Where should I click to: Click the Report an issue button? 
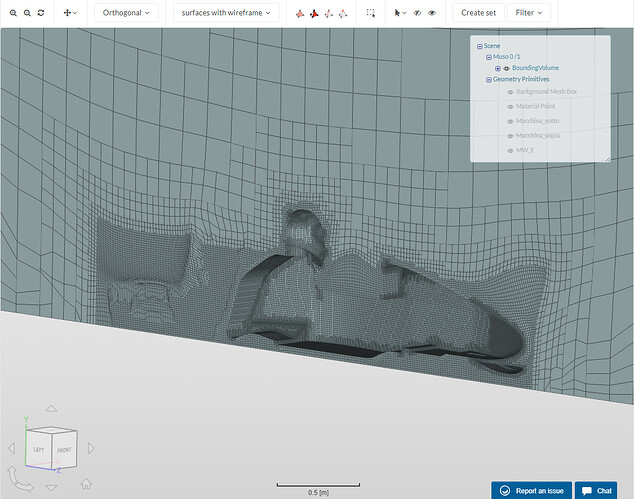531,490
